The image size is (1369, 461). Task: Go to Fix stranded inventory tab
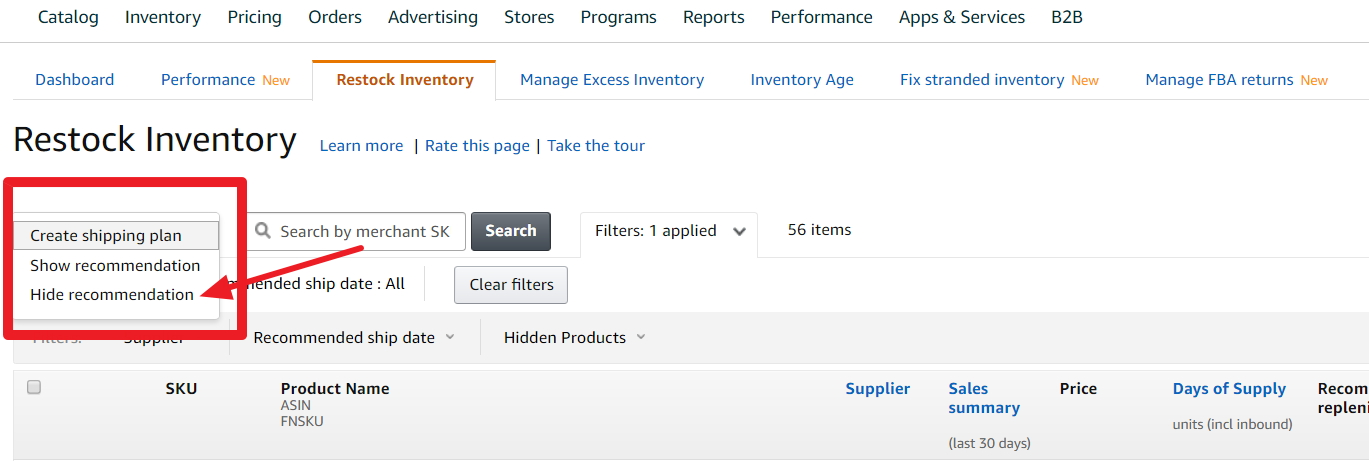point(982,80)
